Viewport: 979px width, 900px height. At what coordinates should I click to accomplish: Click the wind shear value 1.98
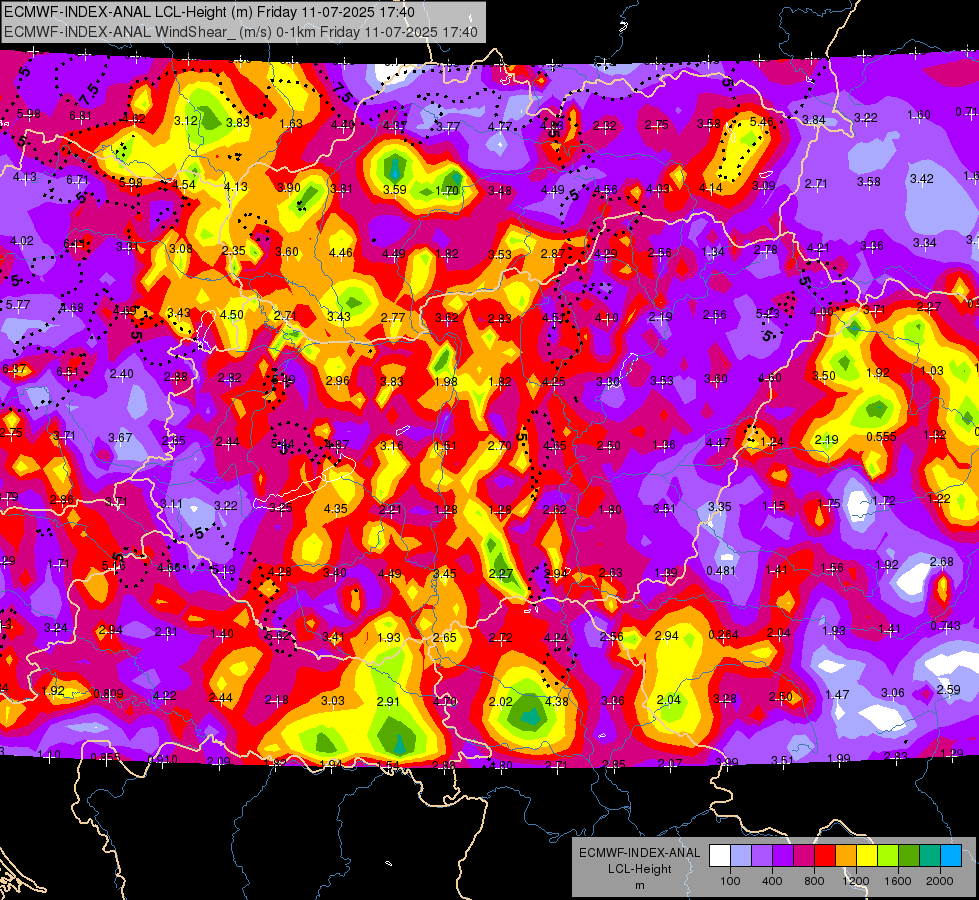pos(446,382)
